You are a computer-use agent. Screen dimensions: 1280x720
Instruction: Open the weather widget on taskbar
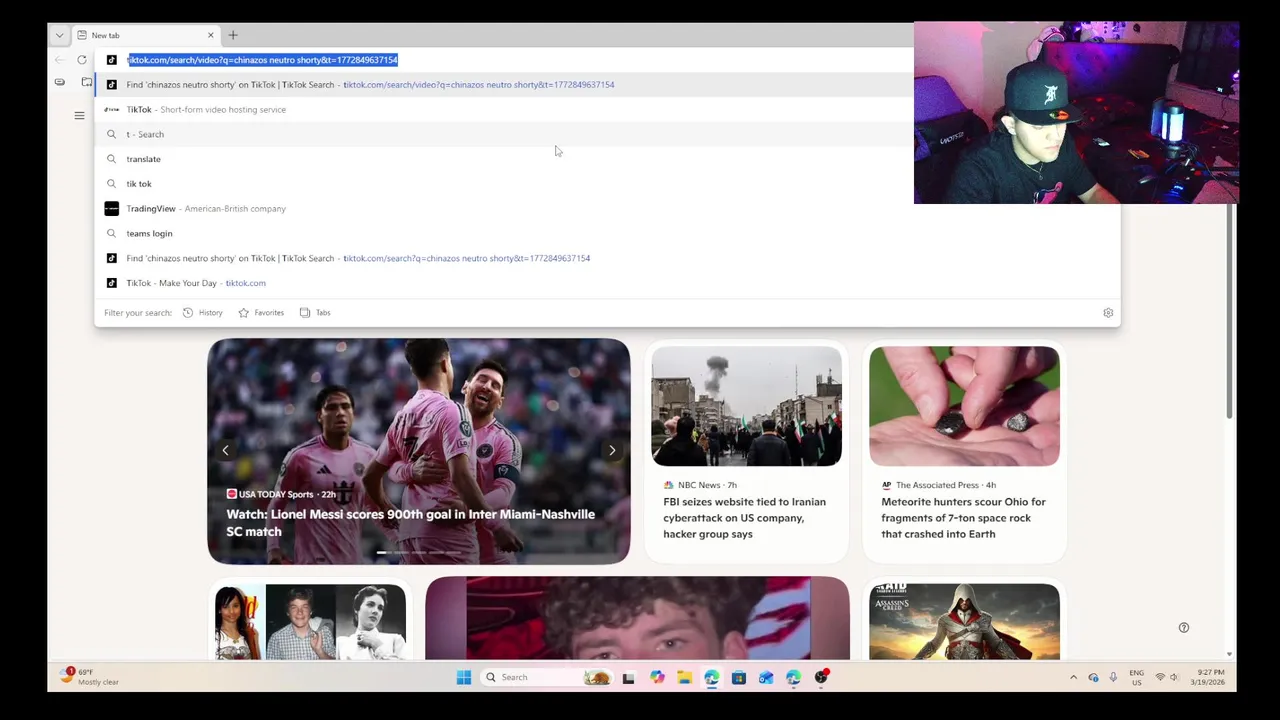point(90,677)
